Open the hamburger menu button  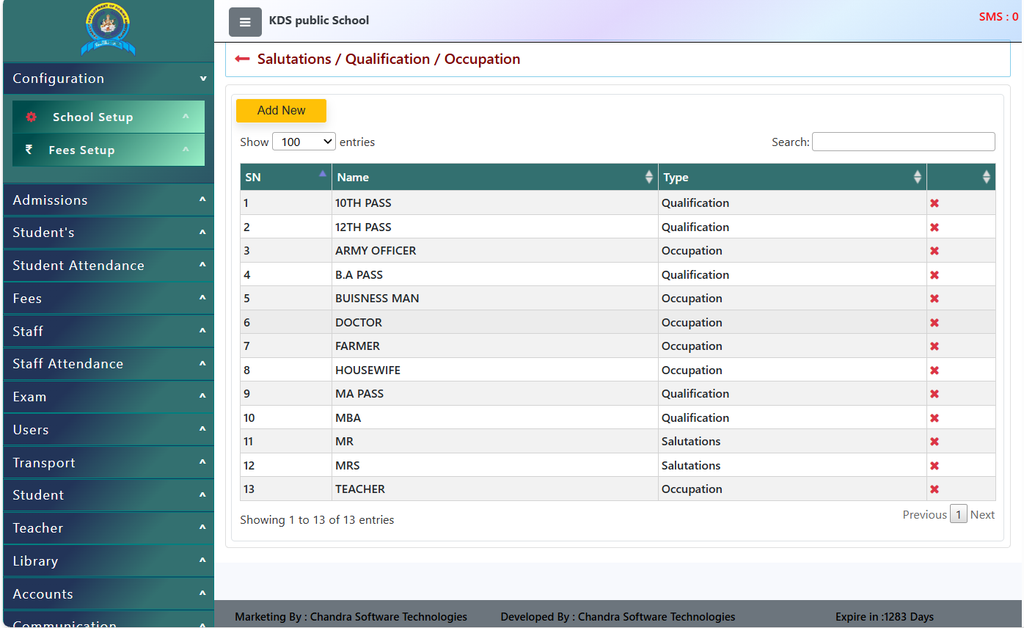245,22
